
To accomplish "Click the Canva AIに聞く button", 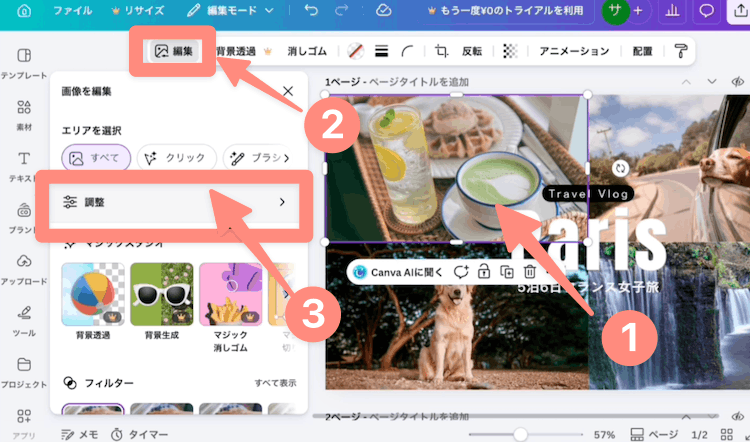I will coord(398,273).
